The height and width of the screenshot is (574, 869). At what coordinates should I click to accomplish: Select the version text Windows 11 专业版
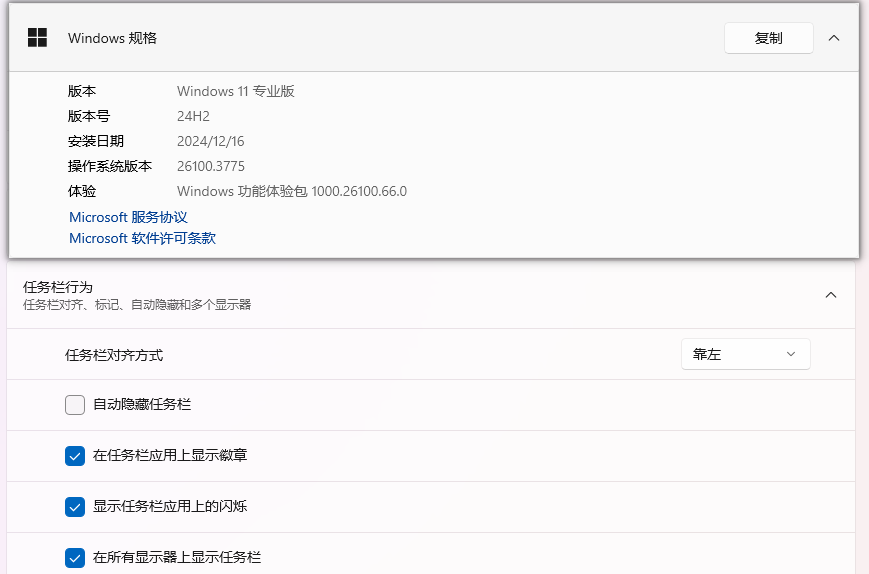coord(236,91)
